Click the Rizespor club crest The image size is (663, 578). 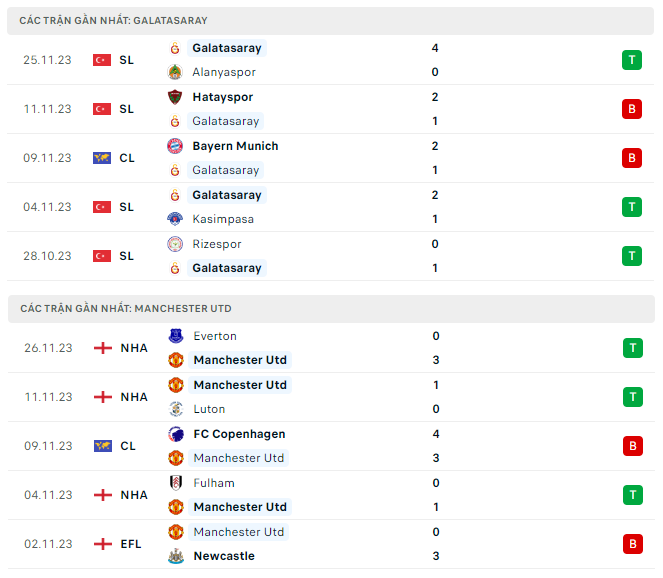pyautogui.click(x=175, y=244)
